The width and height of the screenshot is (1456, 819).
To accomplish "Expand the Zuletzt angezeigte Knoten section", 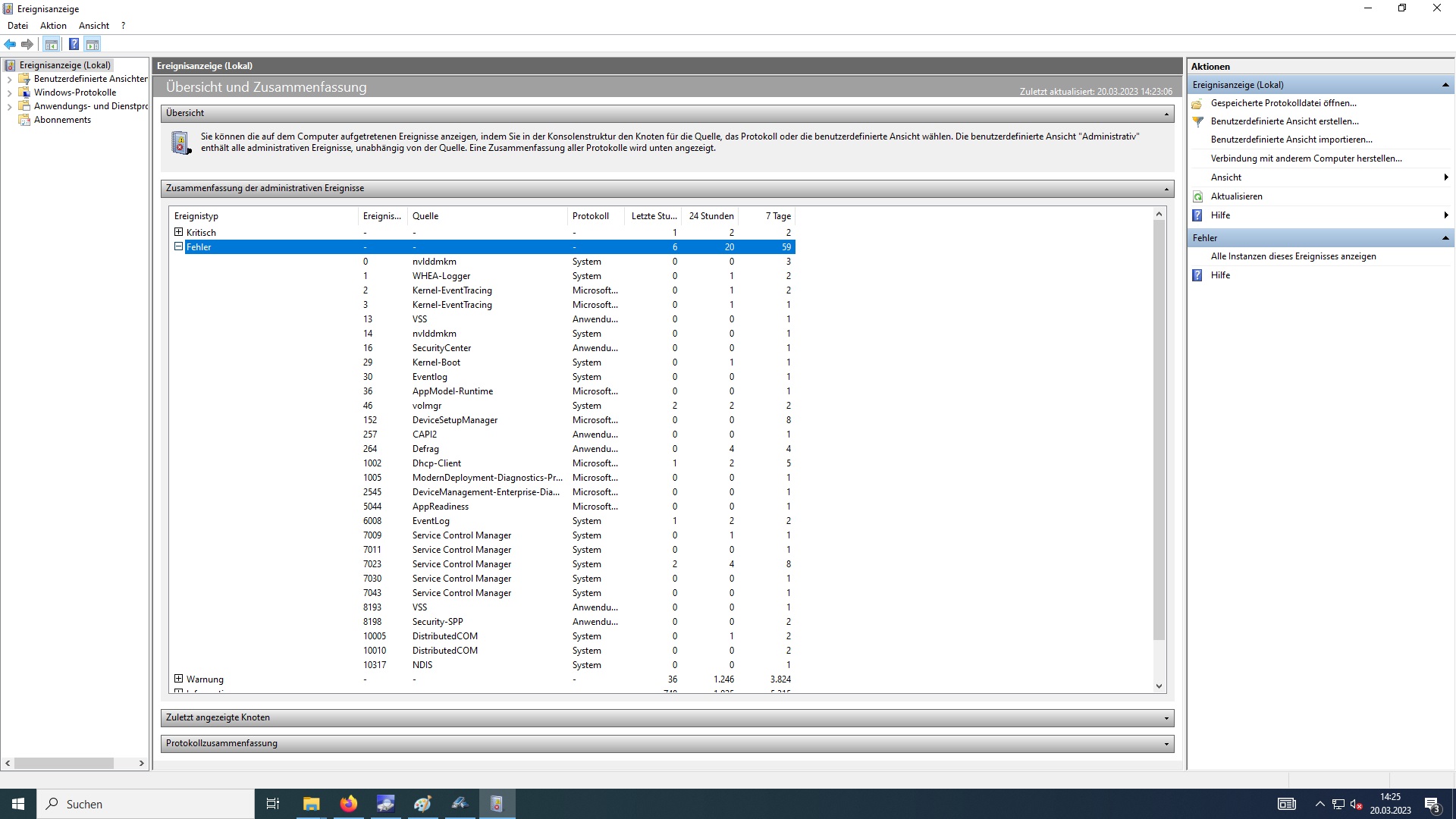I will click(x=1166, y=718).
